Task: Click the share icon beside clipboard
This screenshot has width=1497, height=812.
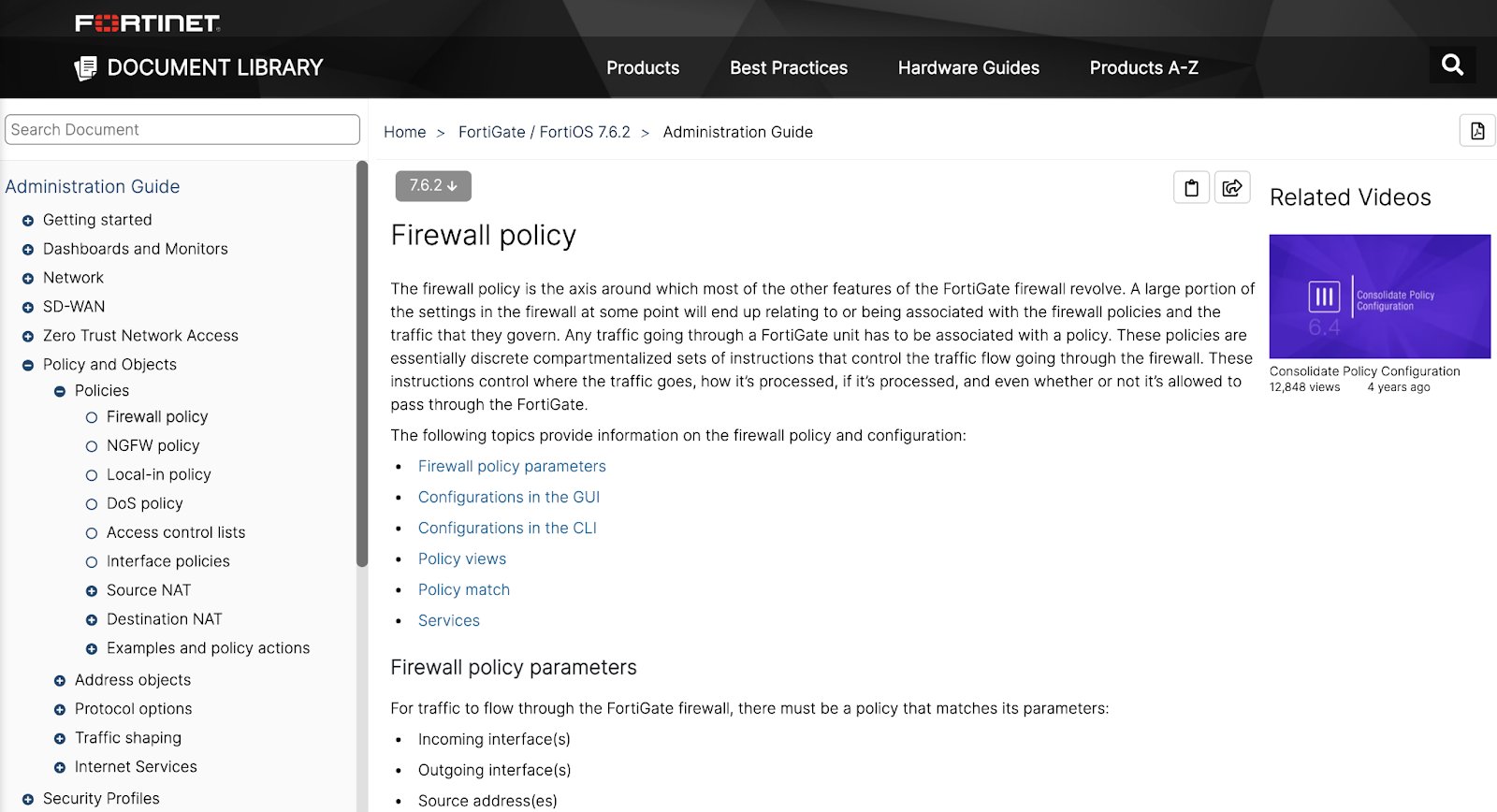Action: 1232,188
